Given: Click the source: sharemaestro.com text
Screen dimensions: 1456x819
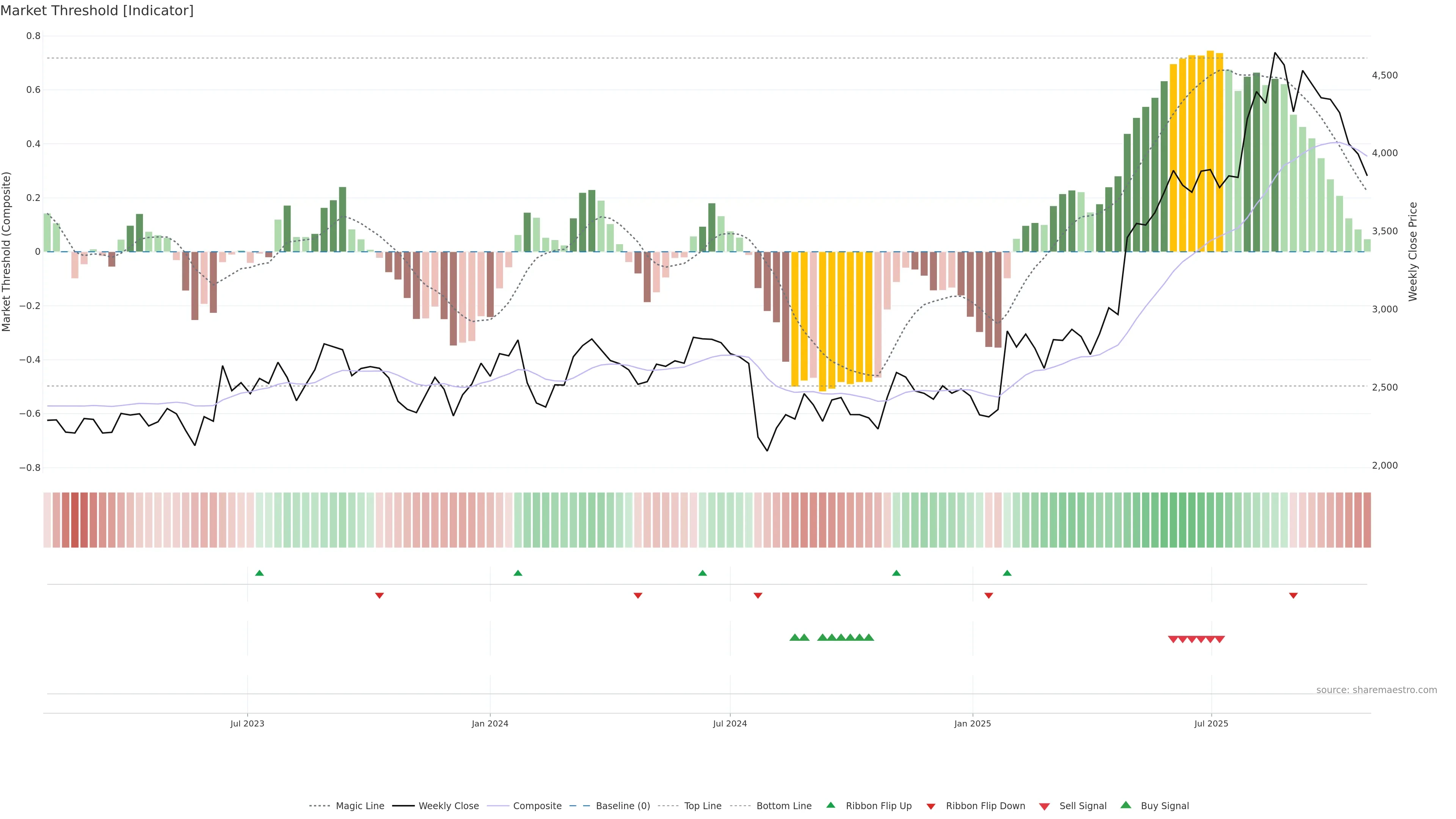Looking at the screenshot, I should coord(1376,690).
